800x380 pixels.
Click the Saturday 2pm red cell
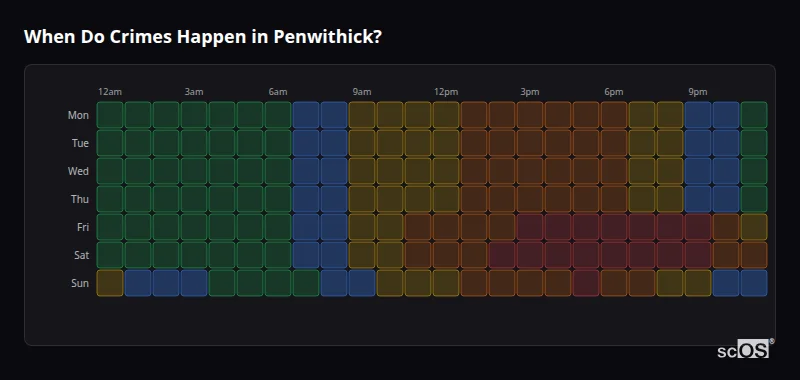[x=502, y=255]
